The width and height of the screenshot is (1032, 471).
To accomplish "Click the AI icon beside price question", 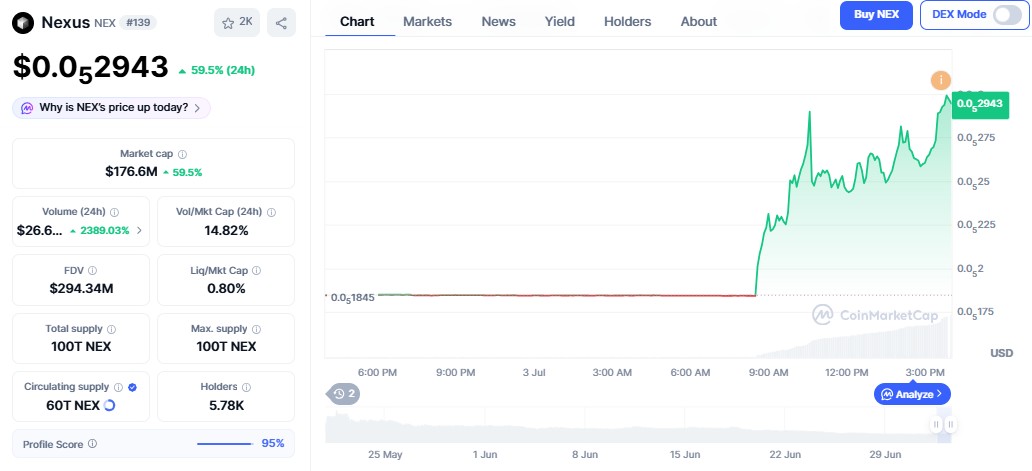I will 27,108.
